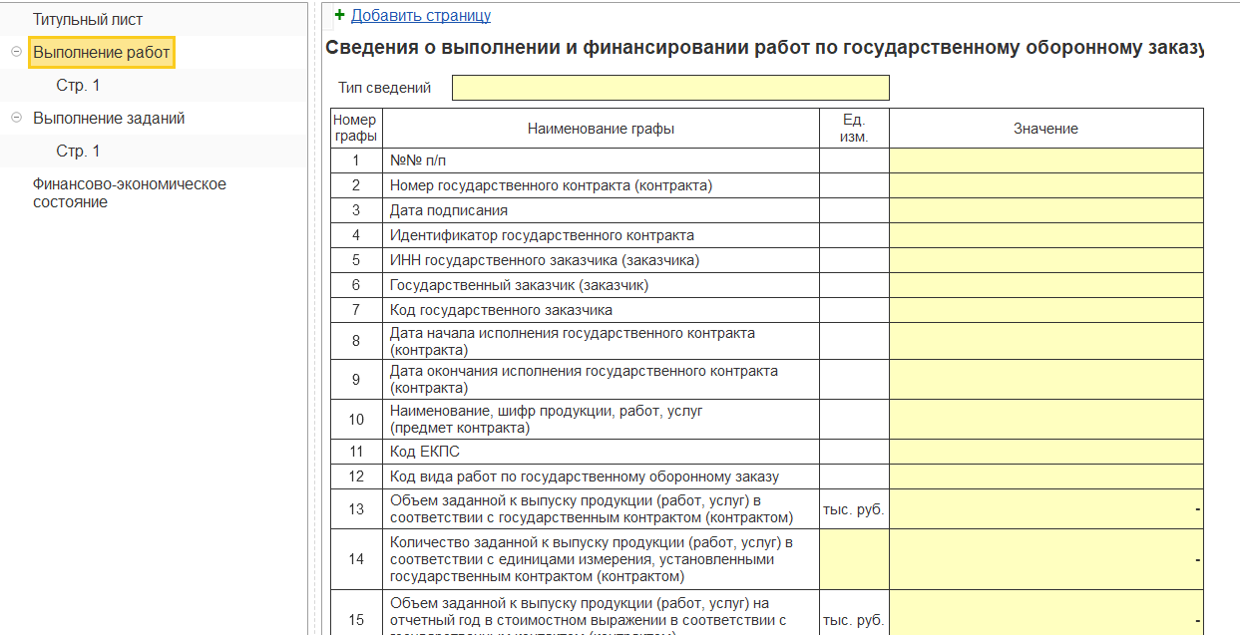Click value cell for Дата подписания
This screenshot has width=1240, height=635.
1046,211
